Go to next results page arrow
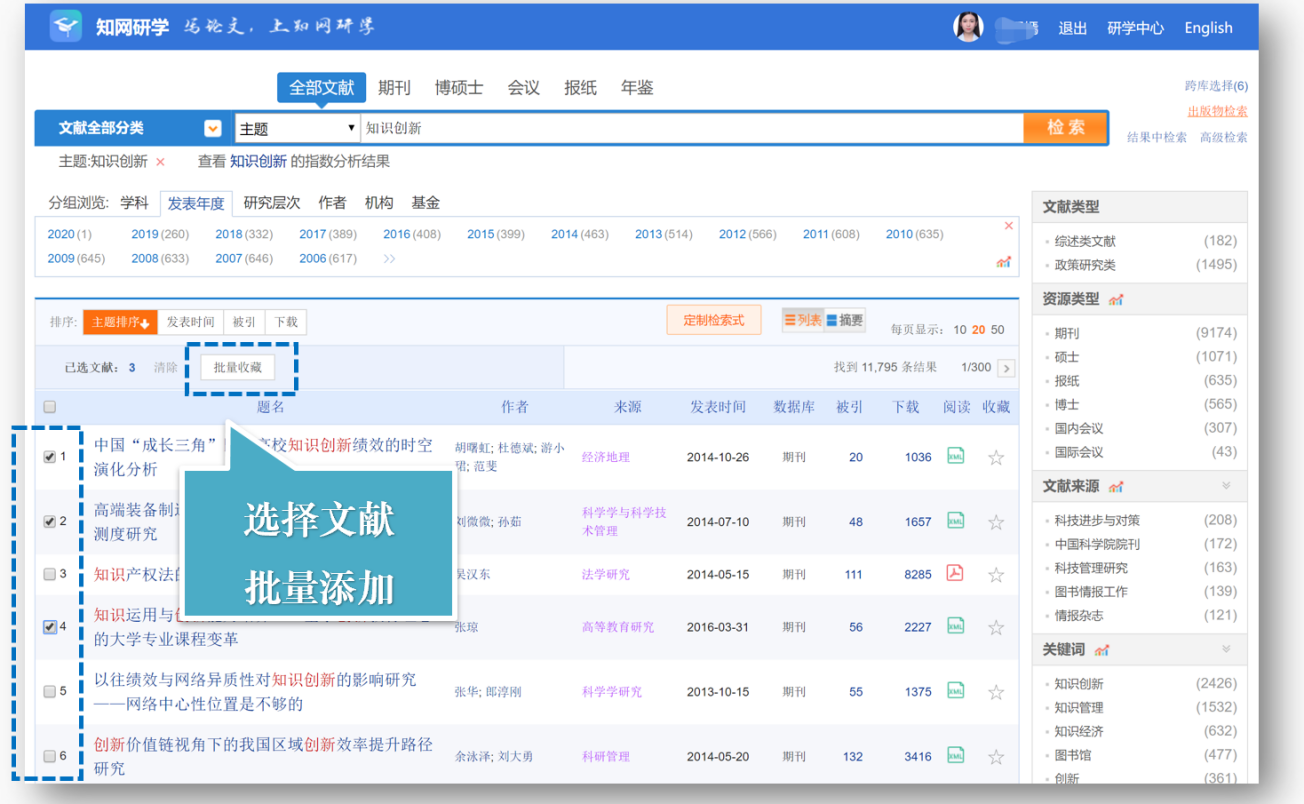 1006,368
